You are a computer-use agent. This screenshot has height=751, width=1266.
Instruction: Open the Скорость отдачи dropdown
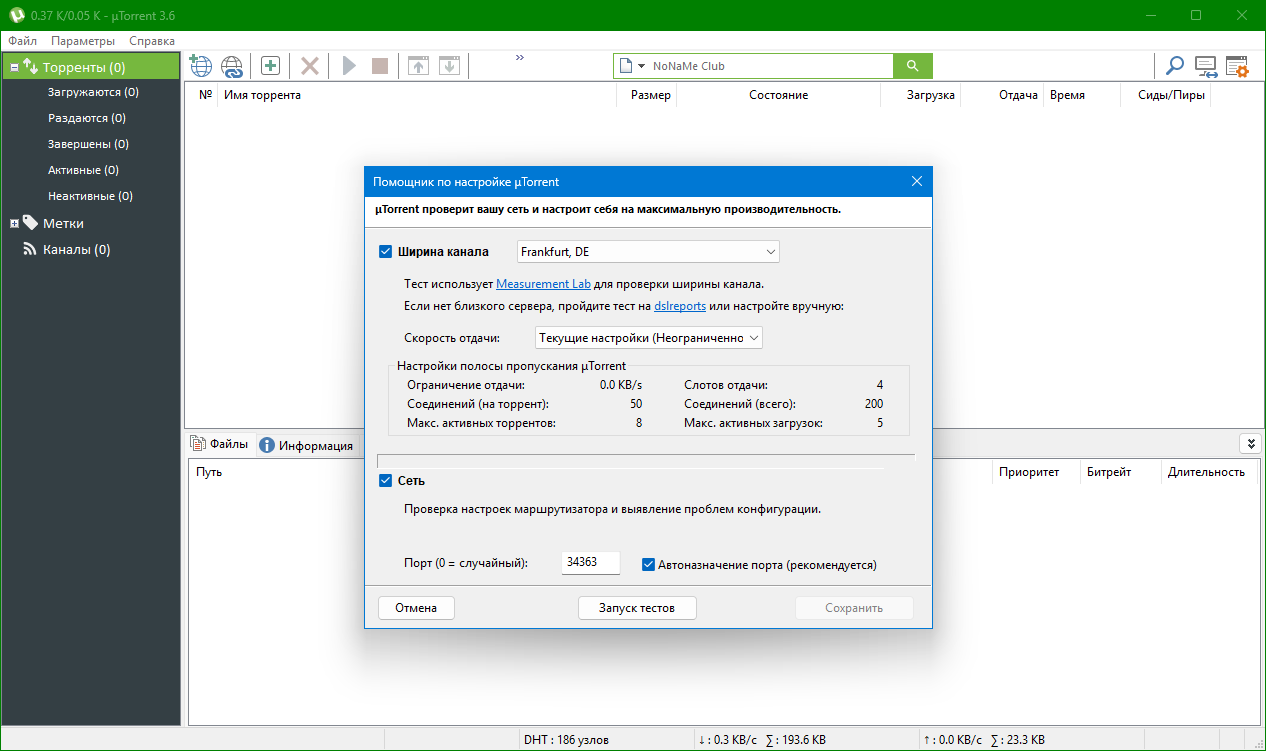pyautogui.click(x=648, y=338)
